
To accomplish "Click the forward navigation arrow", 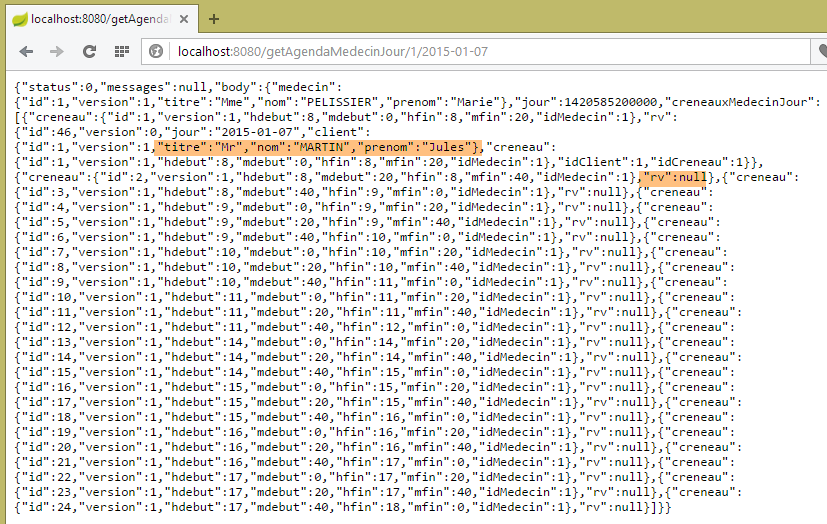I will [57, 51].
